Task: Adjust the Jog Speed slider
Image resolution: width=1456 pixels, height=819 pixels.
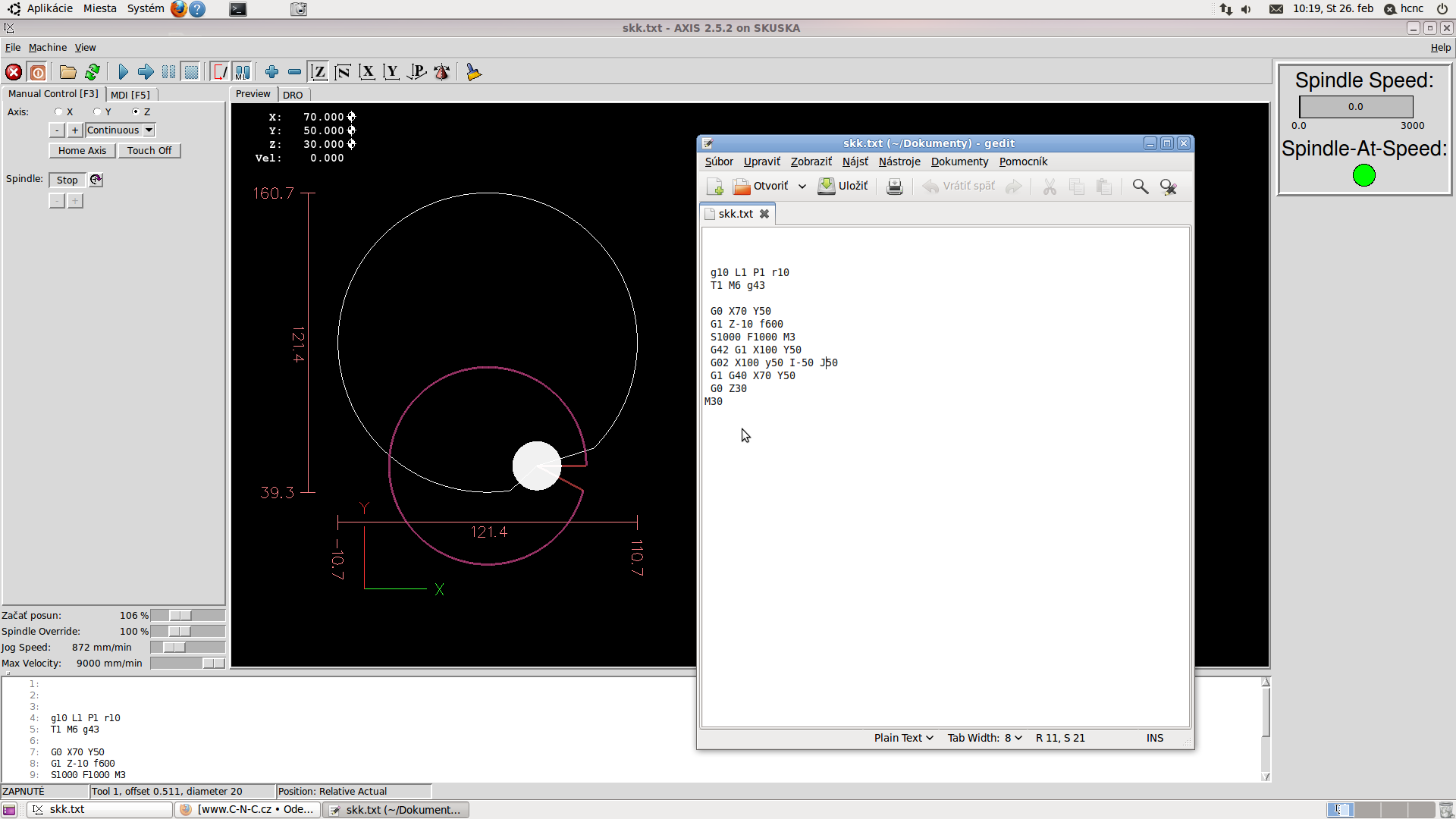Action: coord(174,648)
